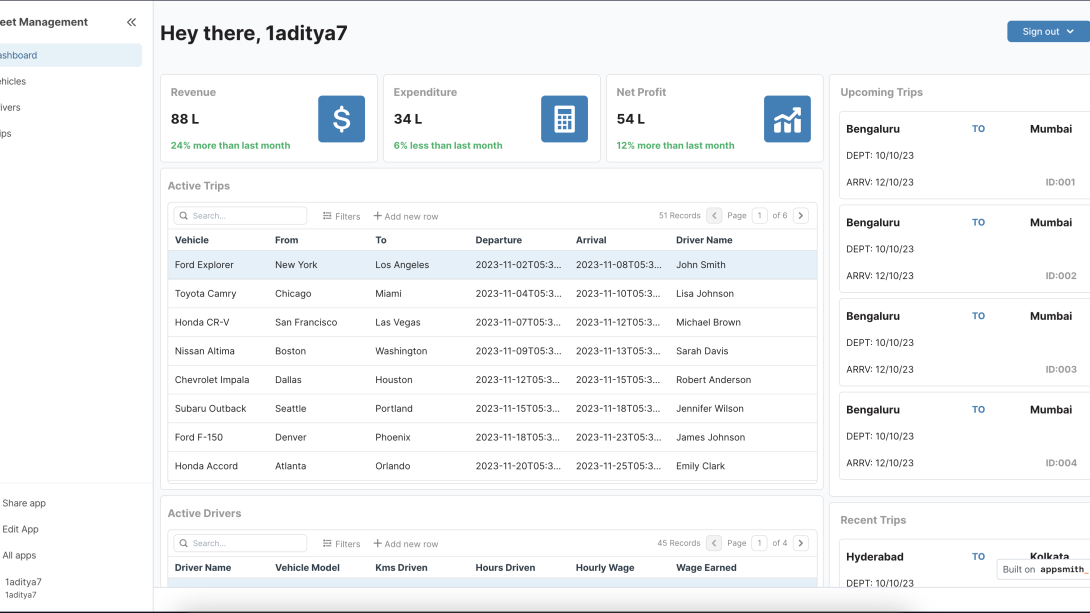Click the Expenditure calculator icon

[x=564, y=119]
